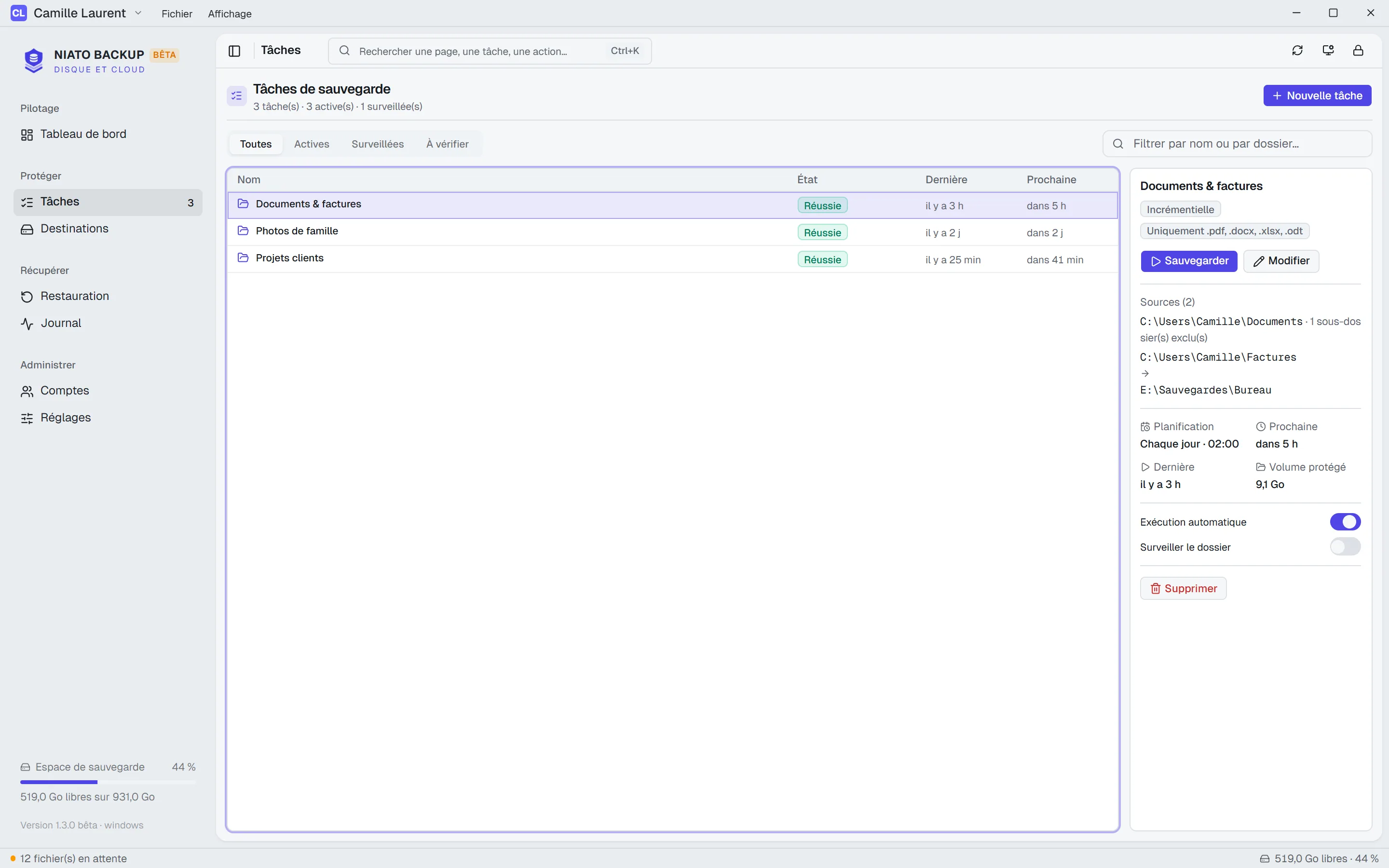
Task: Switch to the À vérifier tab
Action: tap(447, 144)
